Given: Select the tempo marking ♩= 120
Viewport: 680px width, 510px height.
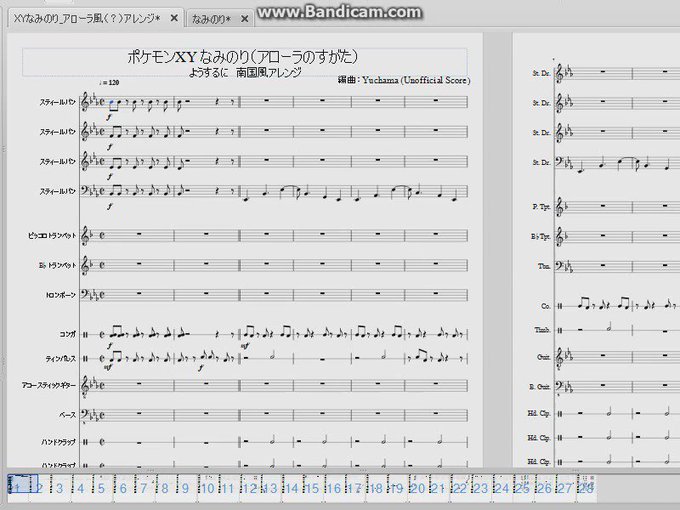Looking at the screenshot, I should 109,82.
